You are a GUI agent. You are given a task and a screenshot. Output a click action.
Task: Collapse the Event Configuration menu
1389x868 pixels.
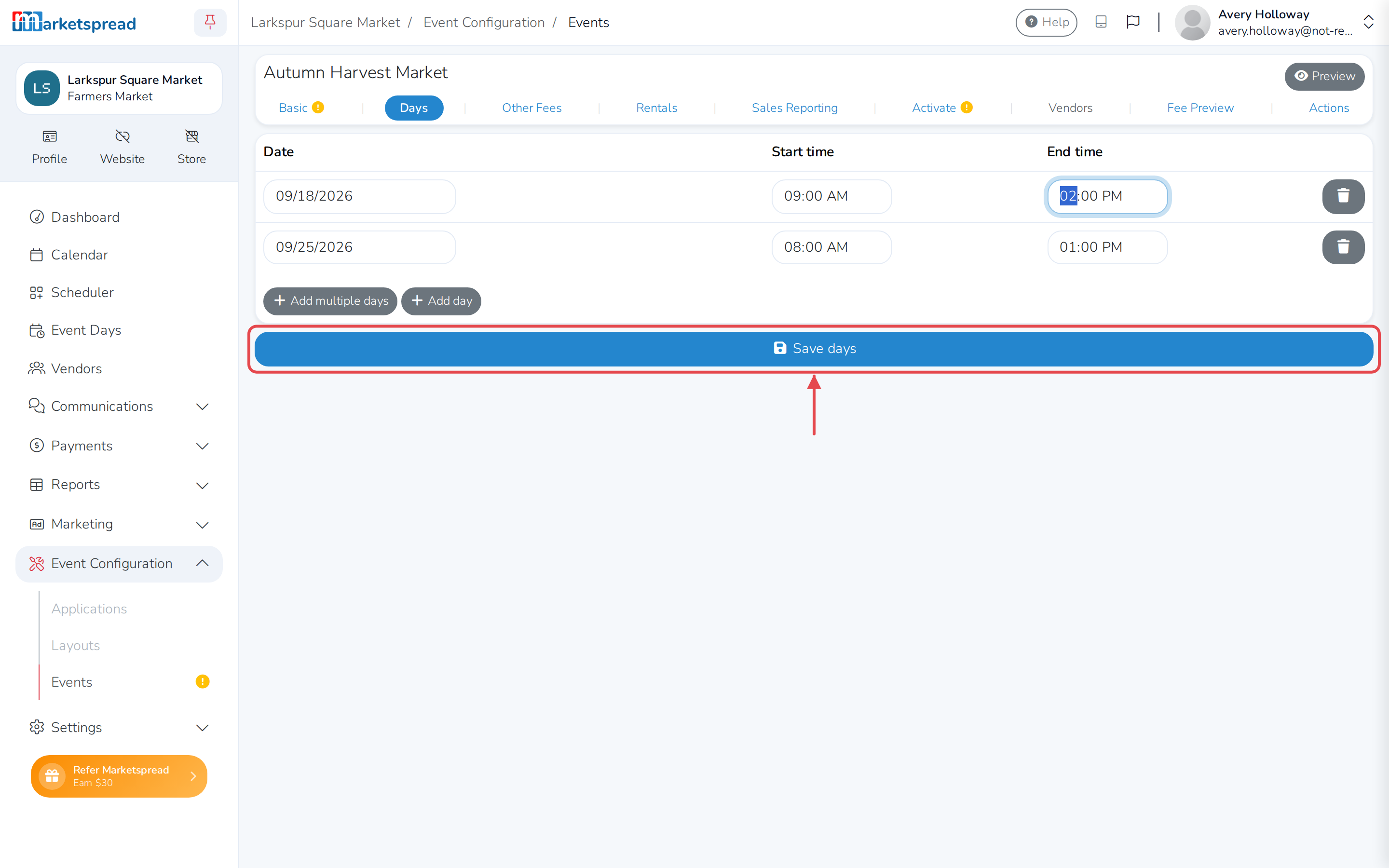pyautogui.click(x=119, y=564)
